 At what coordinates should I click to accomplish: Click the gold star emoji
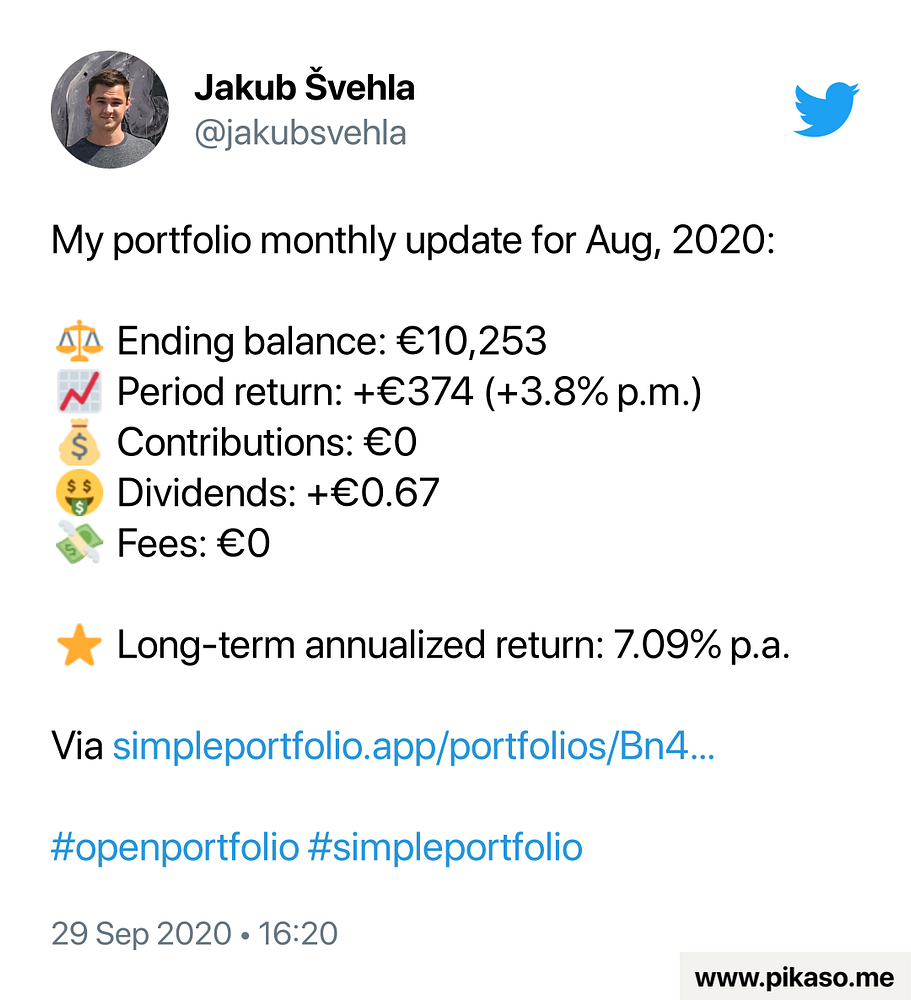79,645
